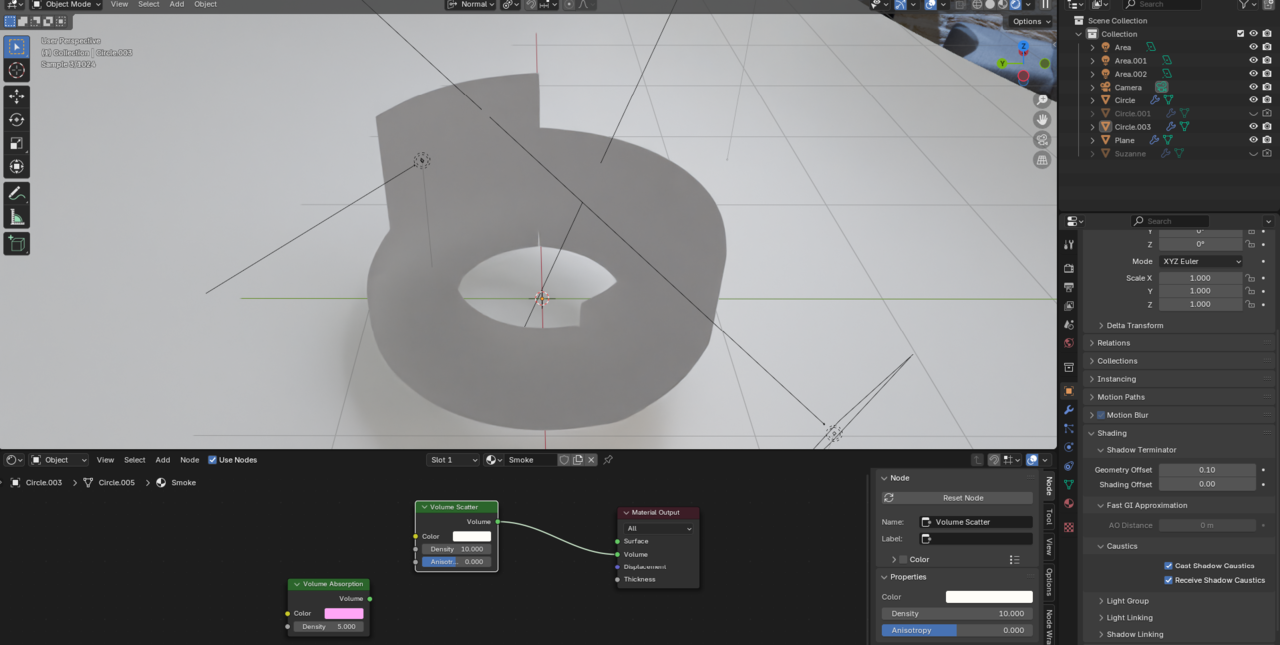
Task: Open the node editor Node menu
Action: tap(189, 460)
